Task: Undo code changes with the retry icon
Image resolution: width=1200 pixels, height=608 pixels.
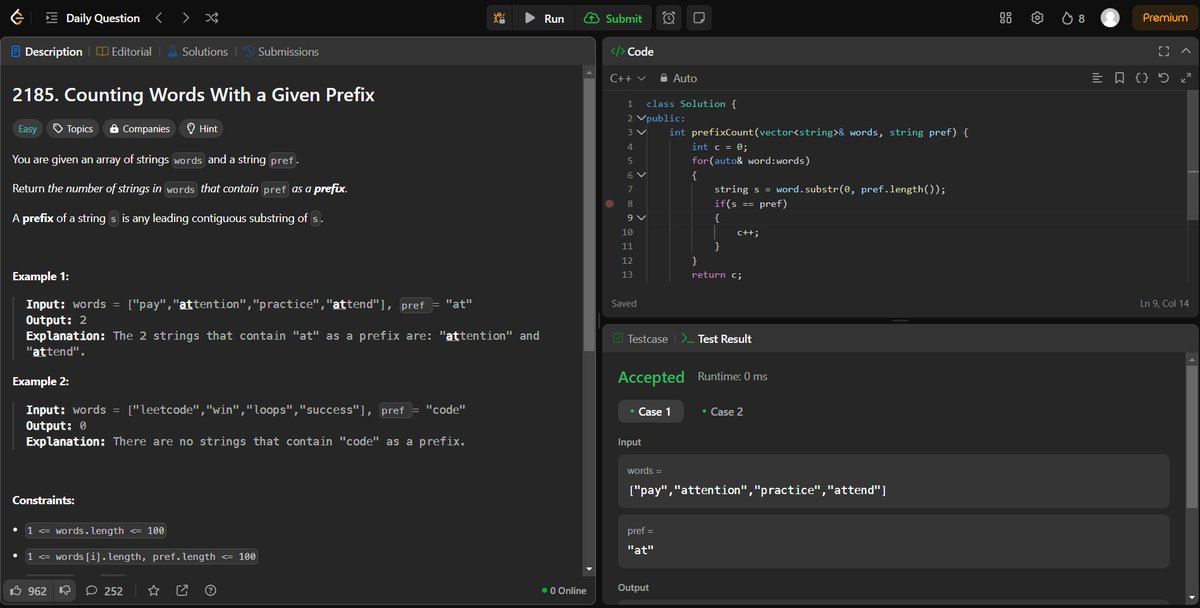Action: click(1163, 77)
